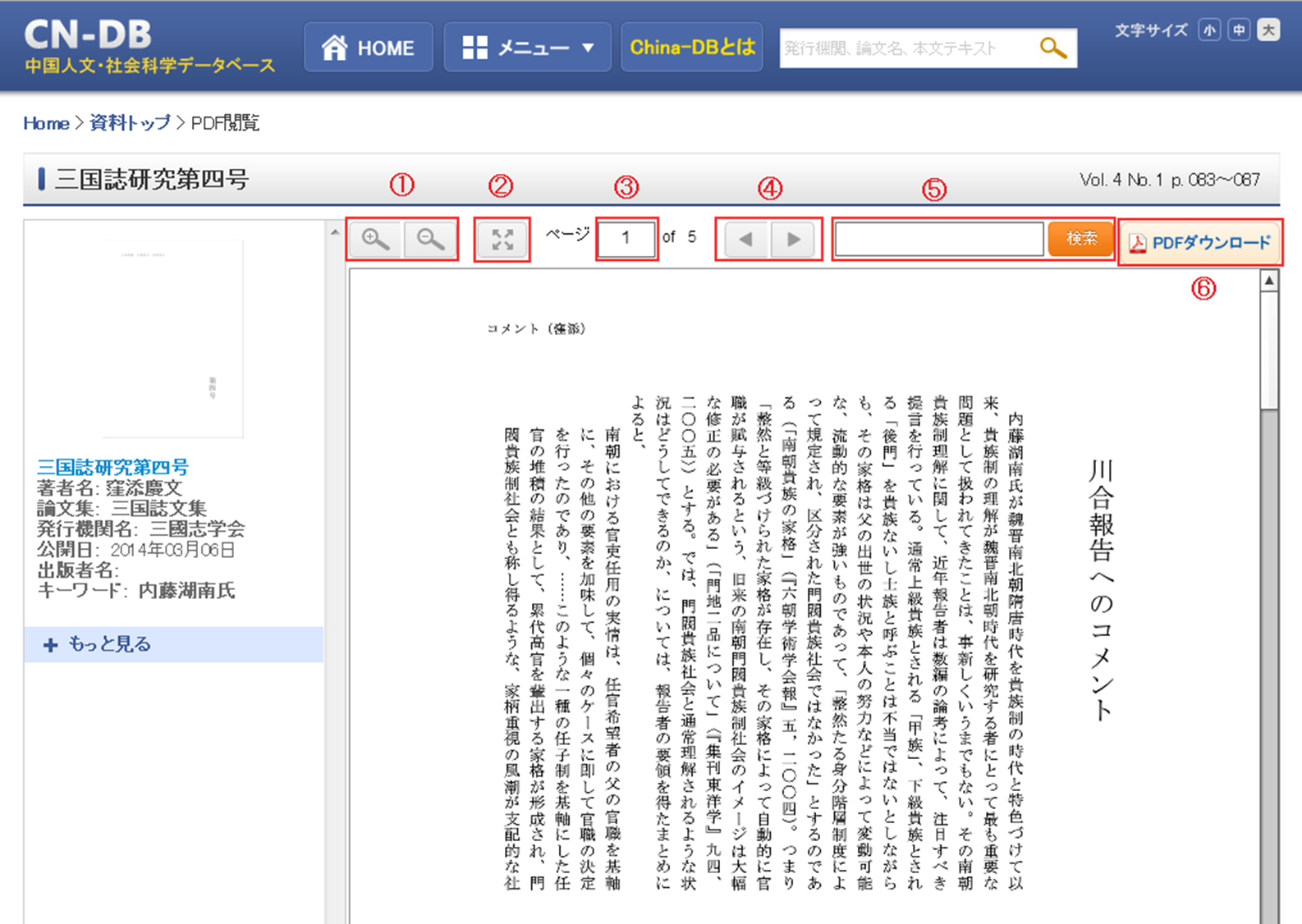Expand もっと見る details
This screenshot has width=1302, height=924.
pos(173,644)
